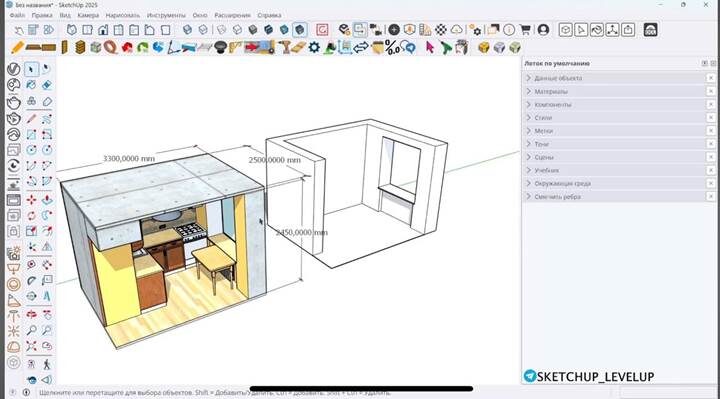Click the black gear plugin icon

pyautogui.click(x=314, y=47)
